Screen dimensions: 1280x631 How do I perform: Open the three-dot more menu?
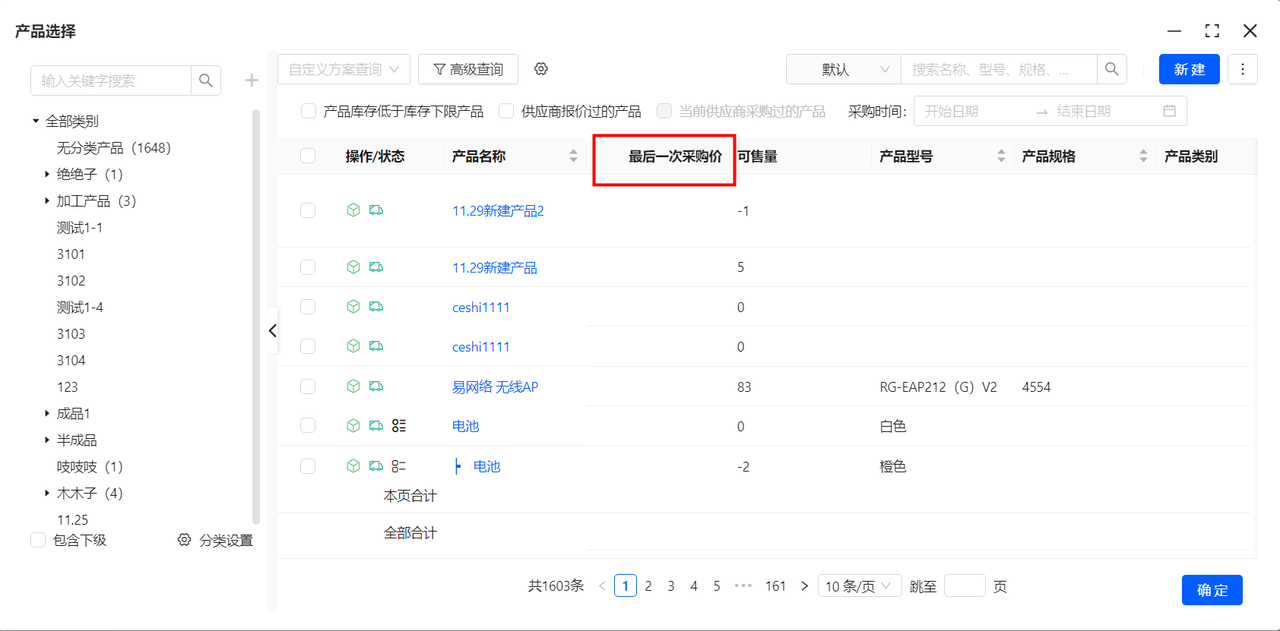tap(1242, 69)
